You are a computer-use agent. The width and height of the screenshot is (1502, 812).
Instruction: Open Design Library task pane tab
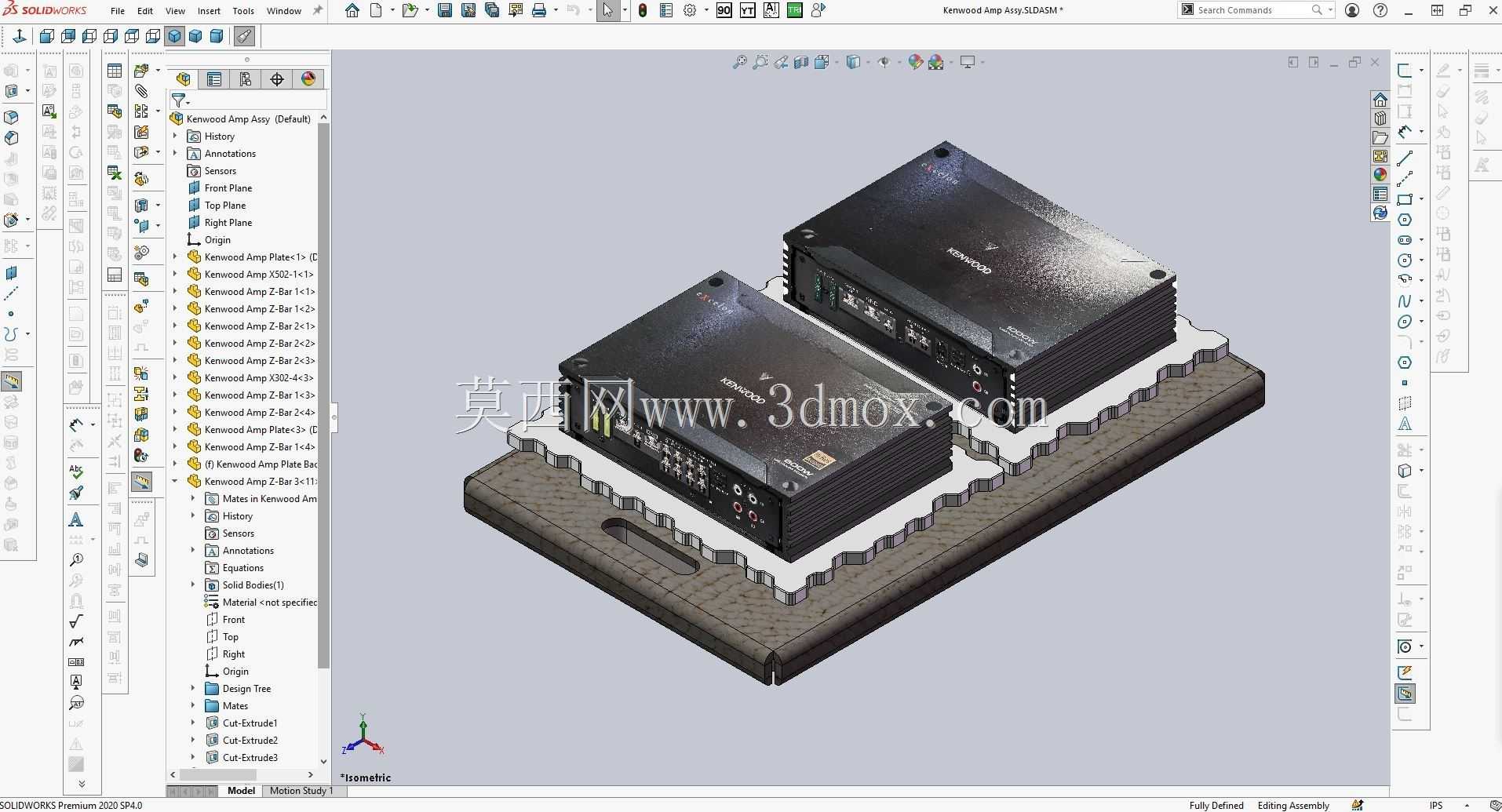1380,118
